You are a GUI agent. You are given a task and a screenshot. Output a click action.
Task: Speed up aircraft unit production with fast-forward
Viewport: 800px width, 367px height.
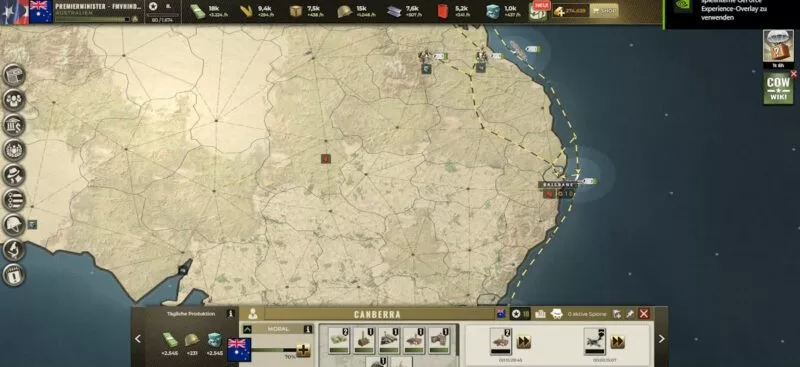617,341
